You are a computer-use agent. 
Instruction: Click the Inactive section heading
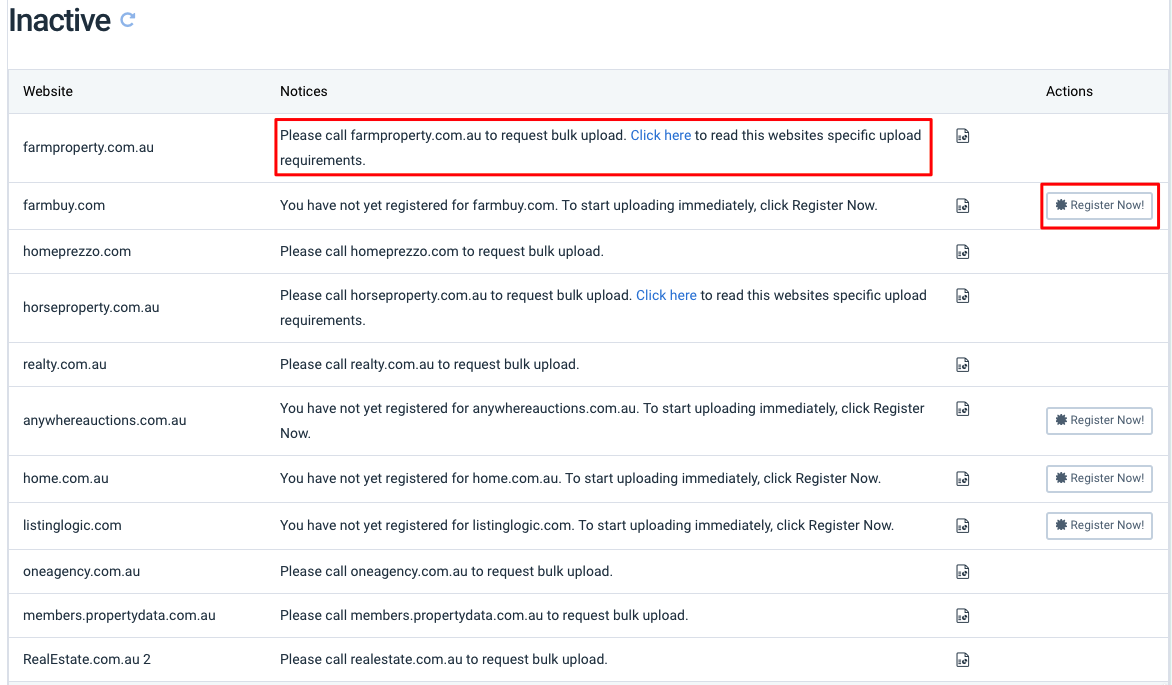coord(60,20)
